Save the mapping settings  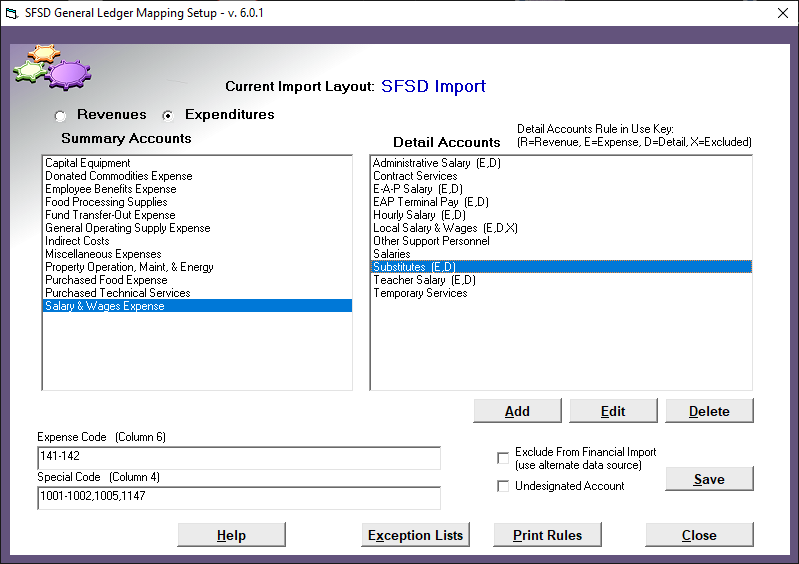[x=709, y=479]
